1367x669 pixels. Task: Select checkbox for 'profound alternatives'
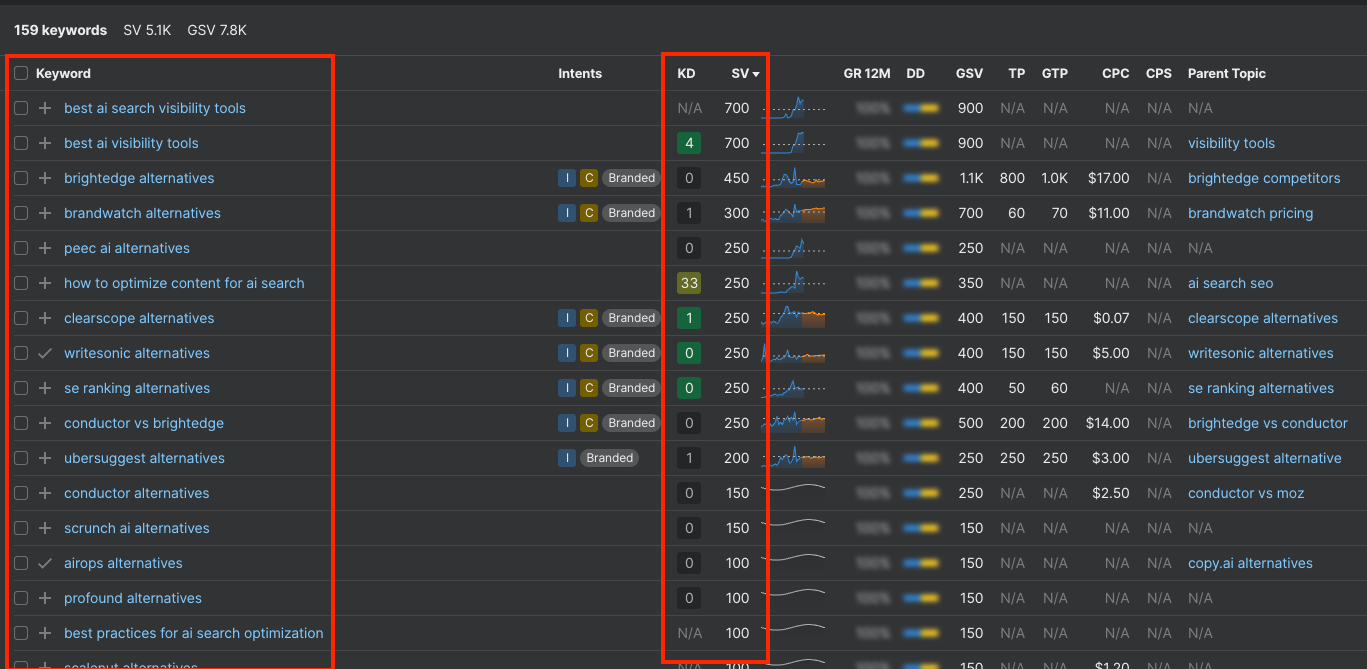point(21,598)
